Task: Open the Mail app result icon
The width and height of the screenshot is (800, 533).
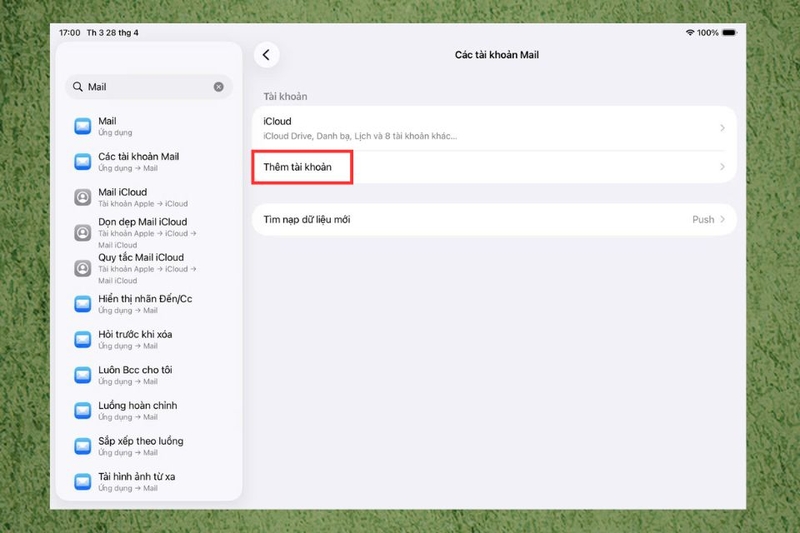Action: [83, 126]
